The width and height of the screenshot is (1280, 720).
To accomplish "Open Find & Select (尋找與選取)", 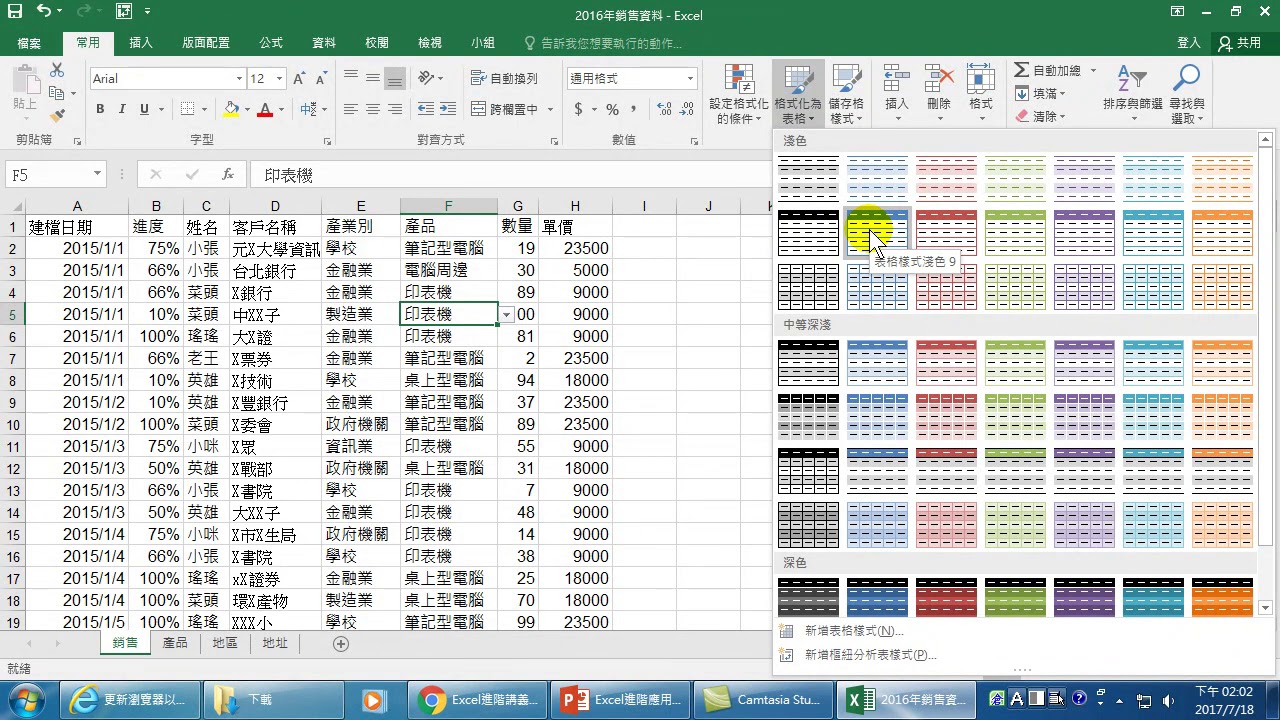I will point(1187,95).
